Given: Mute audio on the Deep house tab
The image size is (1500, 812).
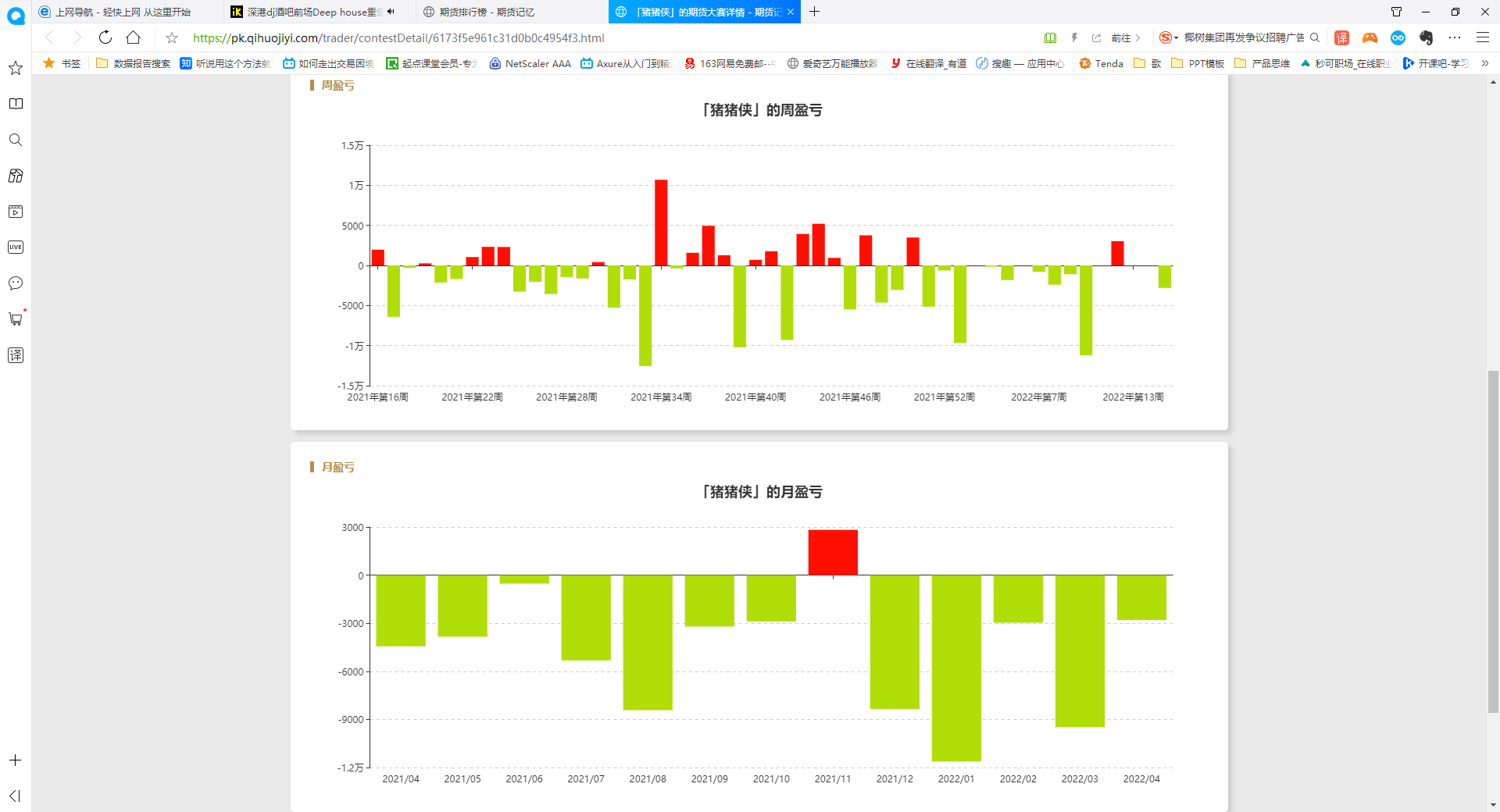Looking at the screenshot, I should (x=391, y=12).
